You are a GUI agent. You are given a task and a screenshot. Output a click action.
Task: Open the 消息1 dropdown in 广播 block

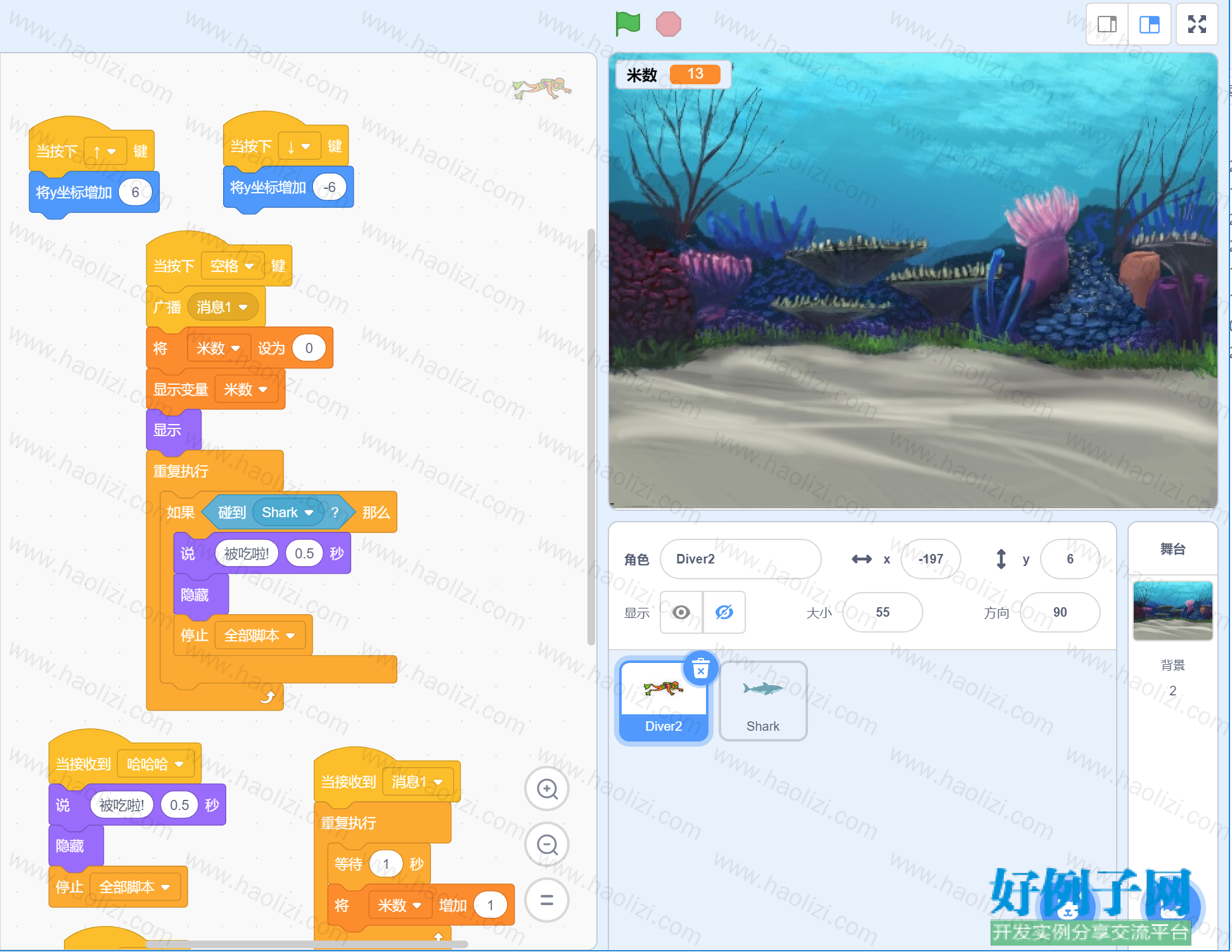tap(222, 307)
